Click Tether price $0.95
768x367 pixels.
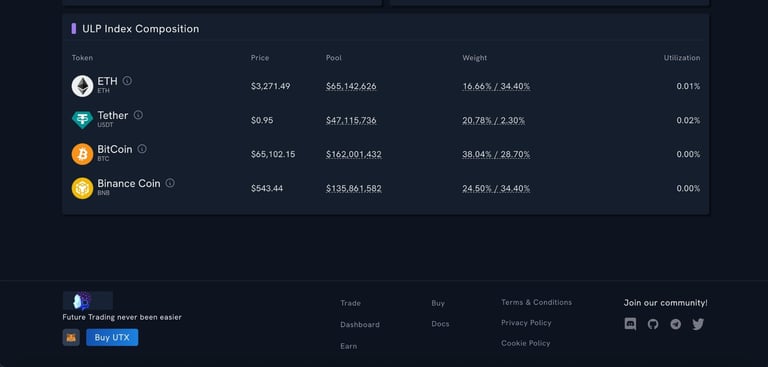pyautogui.click(x=262, y=120)
